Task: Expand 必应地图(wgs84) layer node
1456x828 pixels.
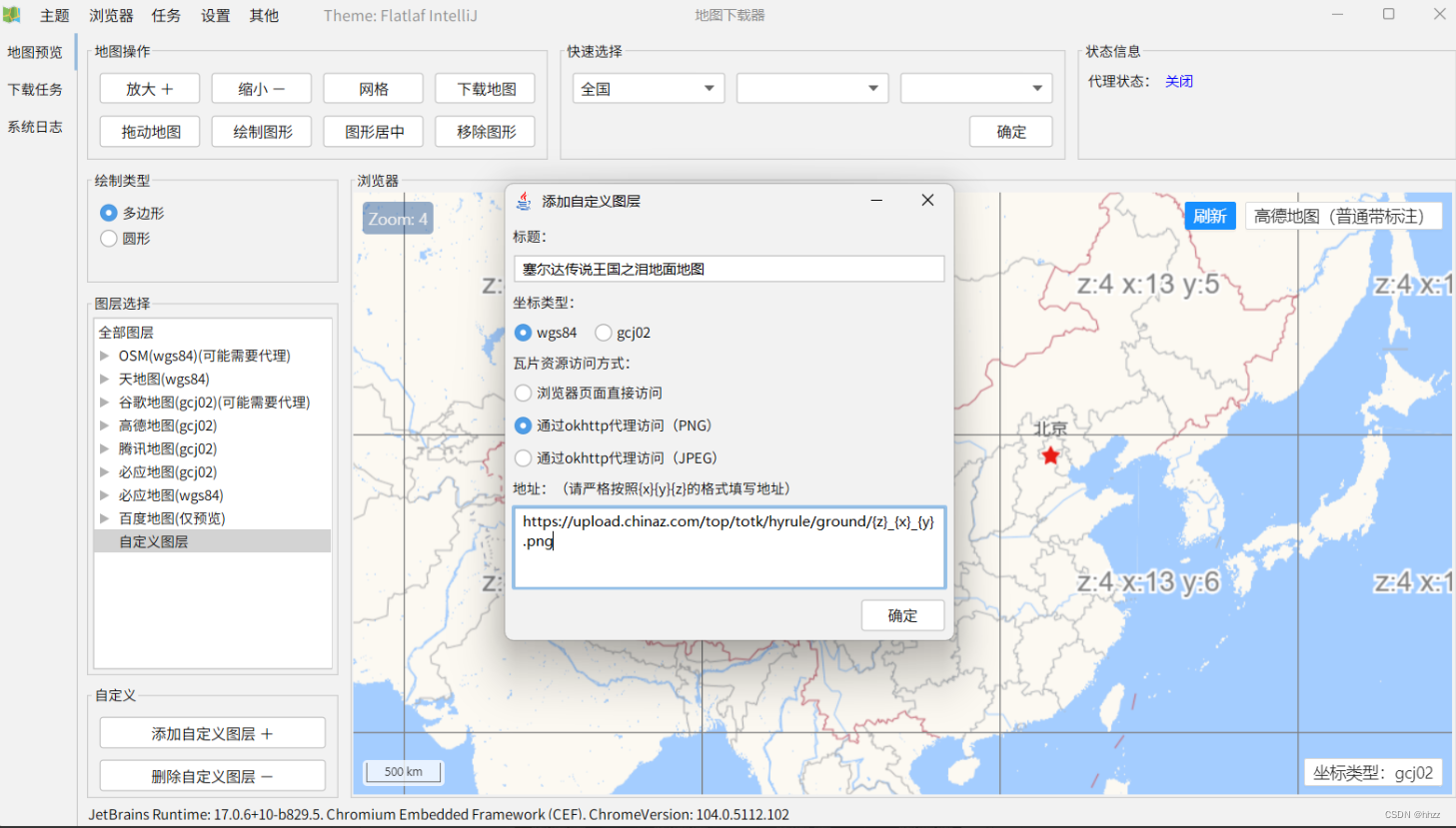Action: (104, 494)
